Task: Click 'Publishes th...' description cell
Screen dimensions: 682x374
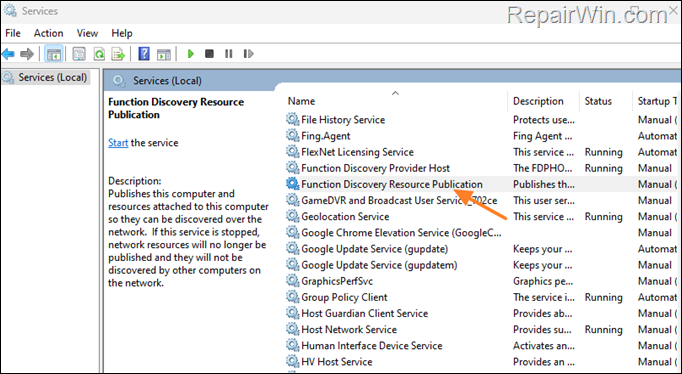Action: coord(544,184)
